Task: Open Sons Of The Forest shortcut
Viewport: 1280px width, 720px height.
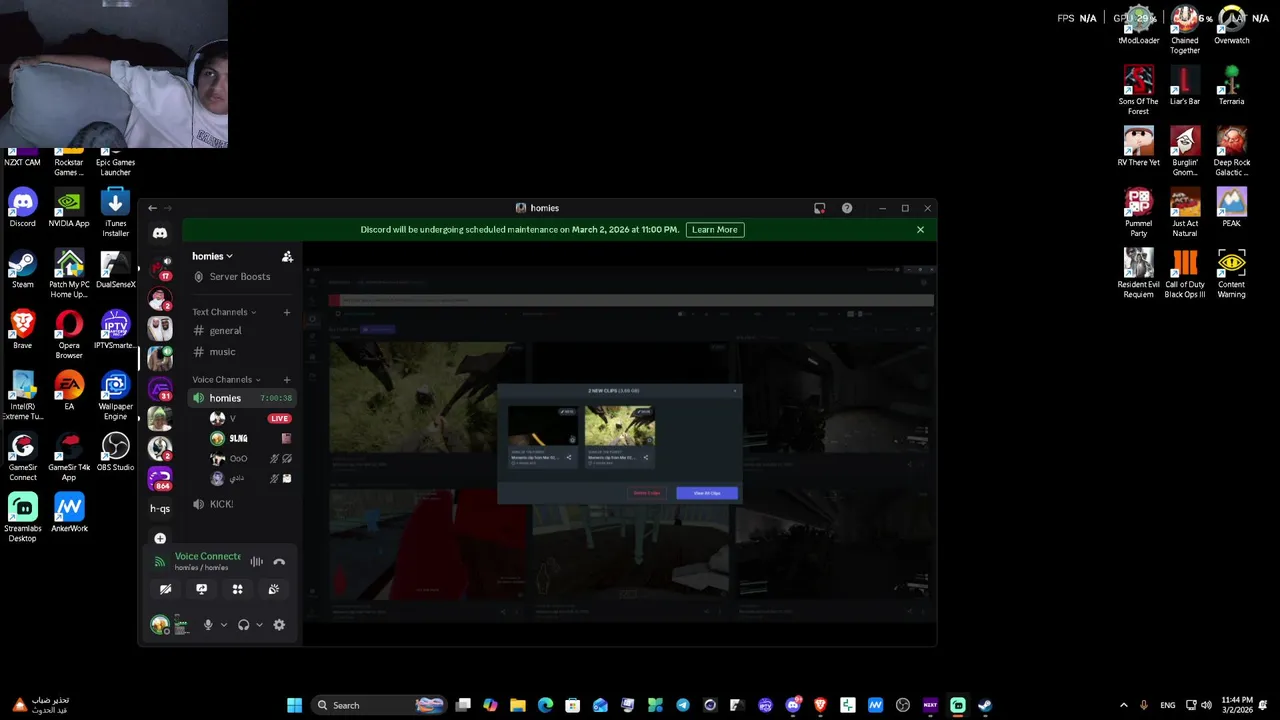Action: [1138, 91]
